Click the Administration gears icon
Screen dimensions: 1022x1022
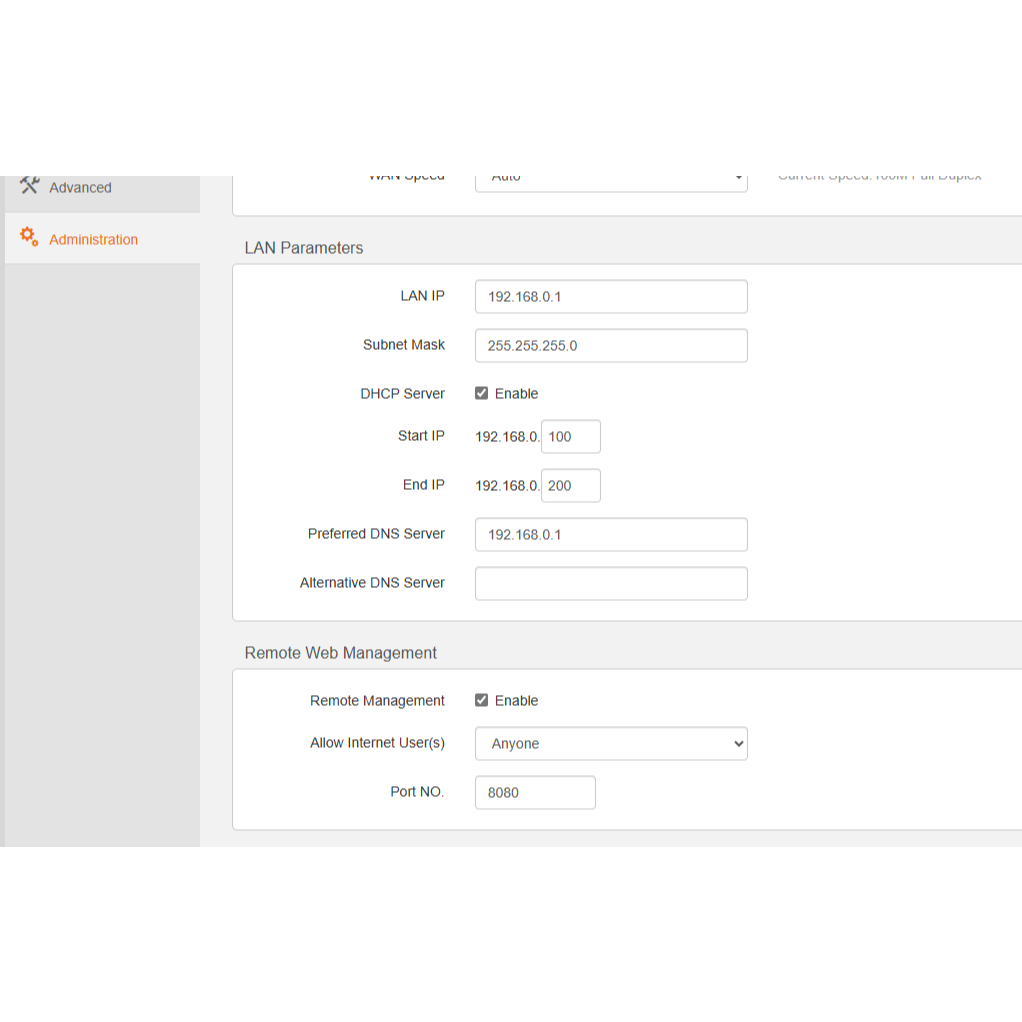[x=30, y=238]
